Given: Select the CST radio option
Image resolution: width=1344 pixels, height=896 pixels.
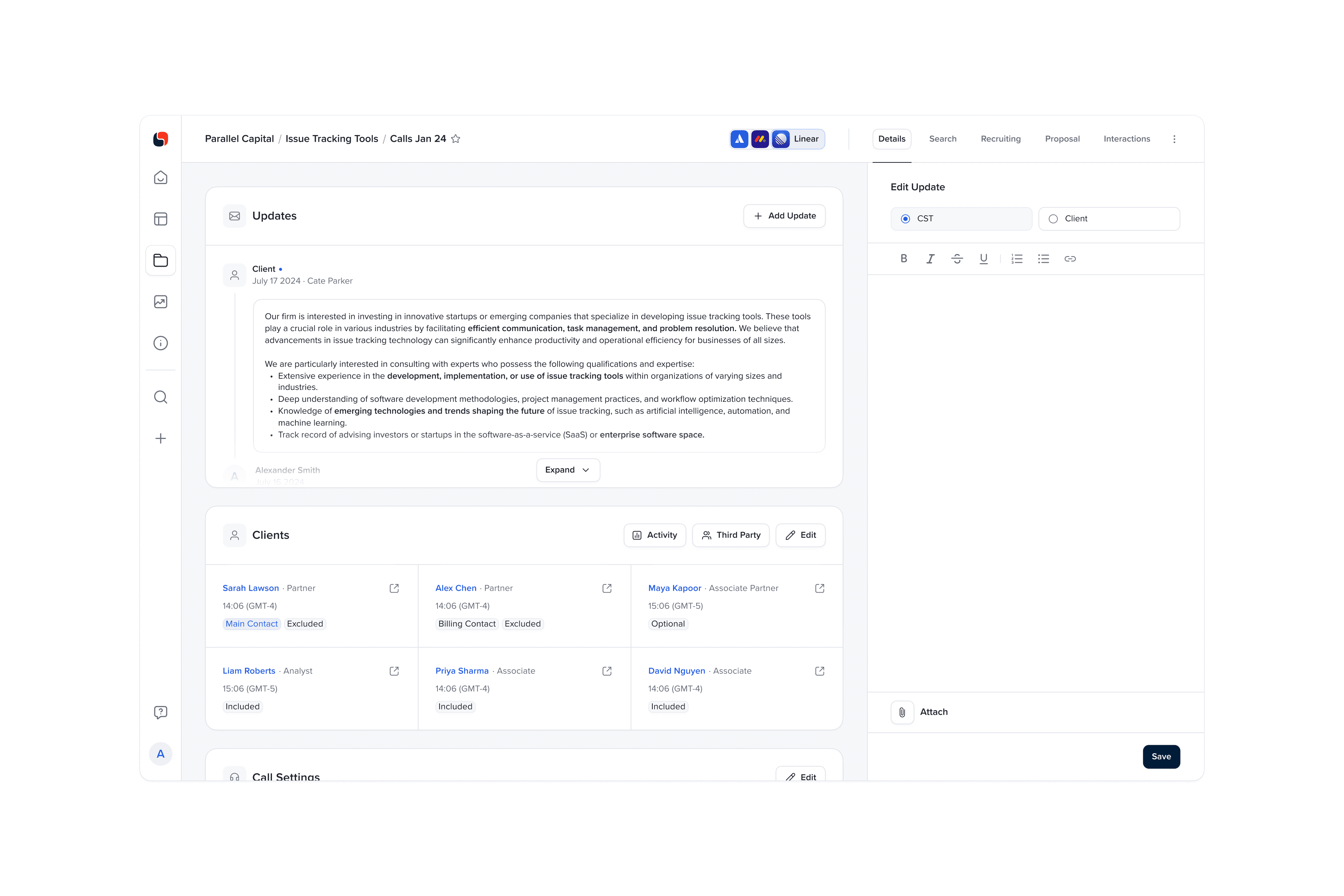Looking at the screenshot, I should click(x=961, y=219).
